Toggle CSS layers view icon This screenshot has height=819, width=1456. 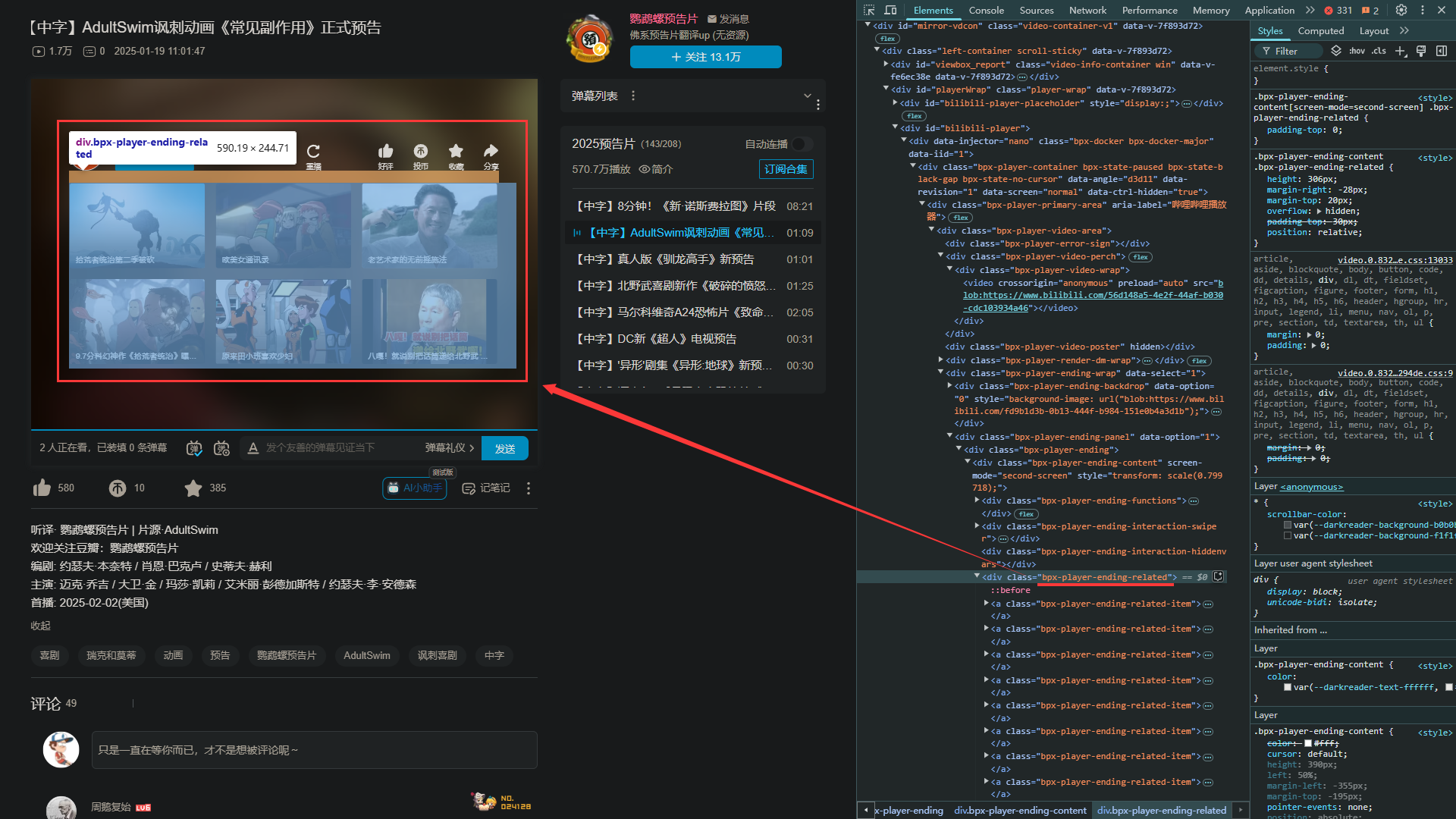click(1336, 51)
